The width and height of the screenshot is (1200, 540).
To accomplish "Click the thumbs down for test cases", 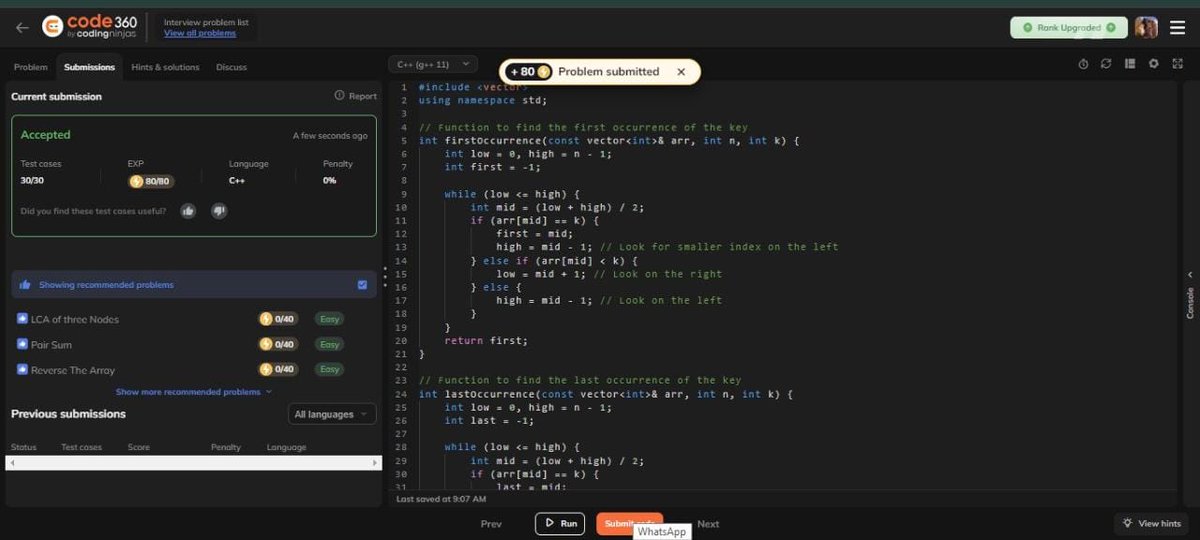I will (x=219, y=211).
